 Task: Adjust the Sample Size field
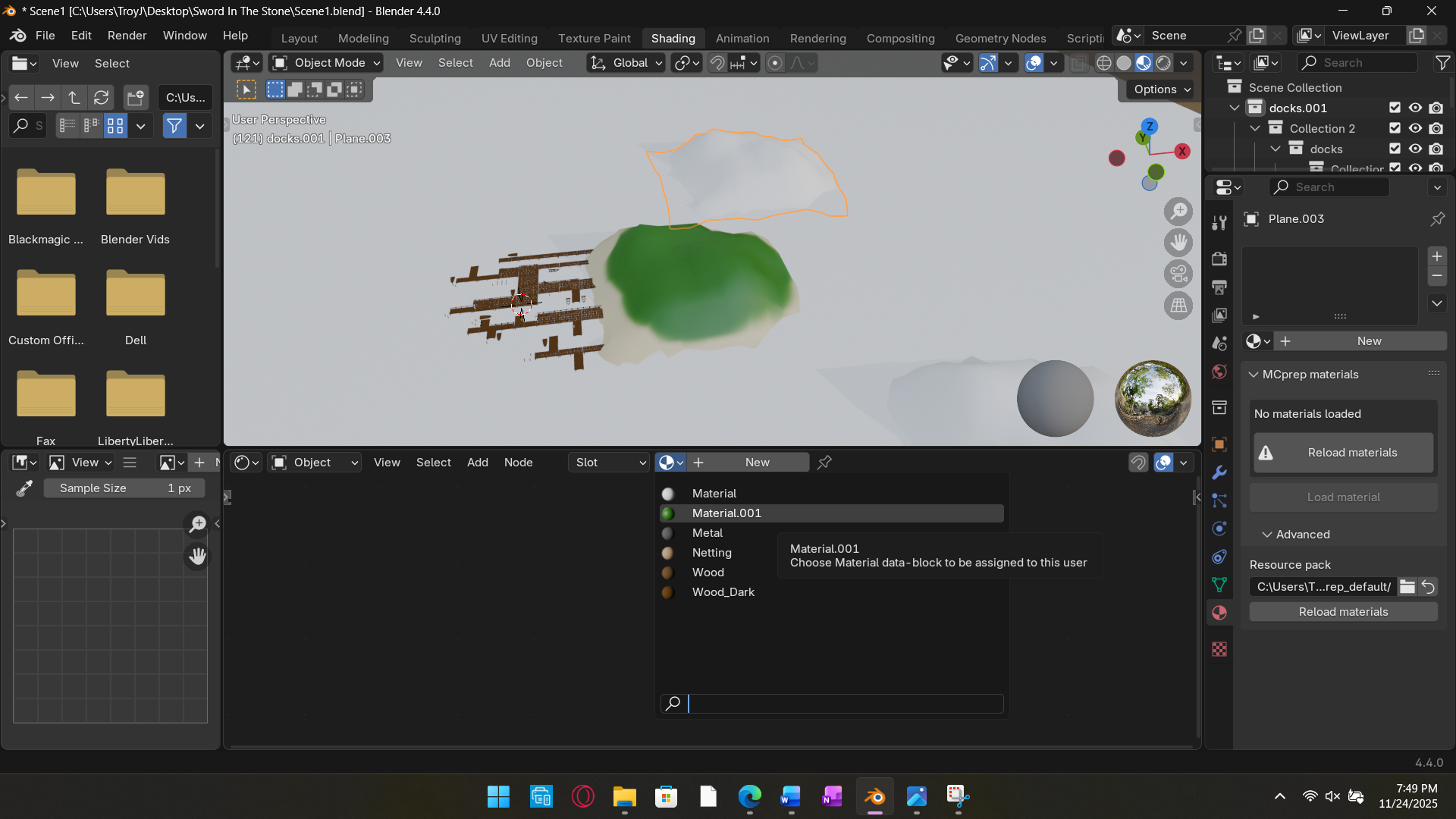pos(124,488)
